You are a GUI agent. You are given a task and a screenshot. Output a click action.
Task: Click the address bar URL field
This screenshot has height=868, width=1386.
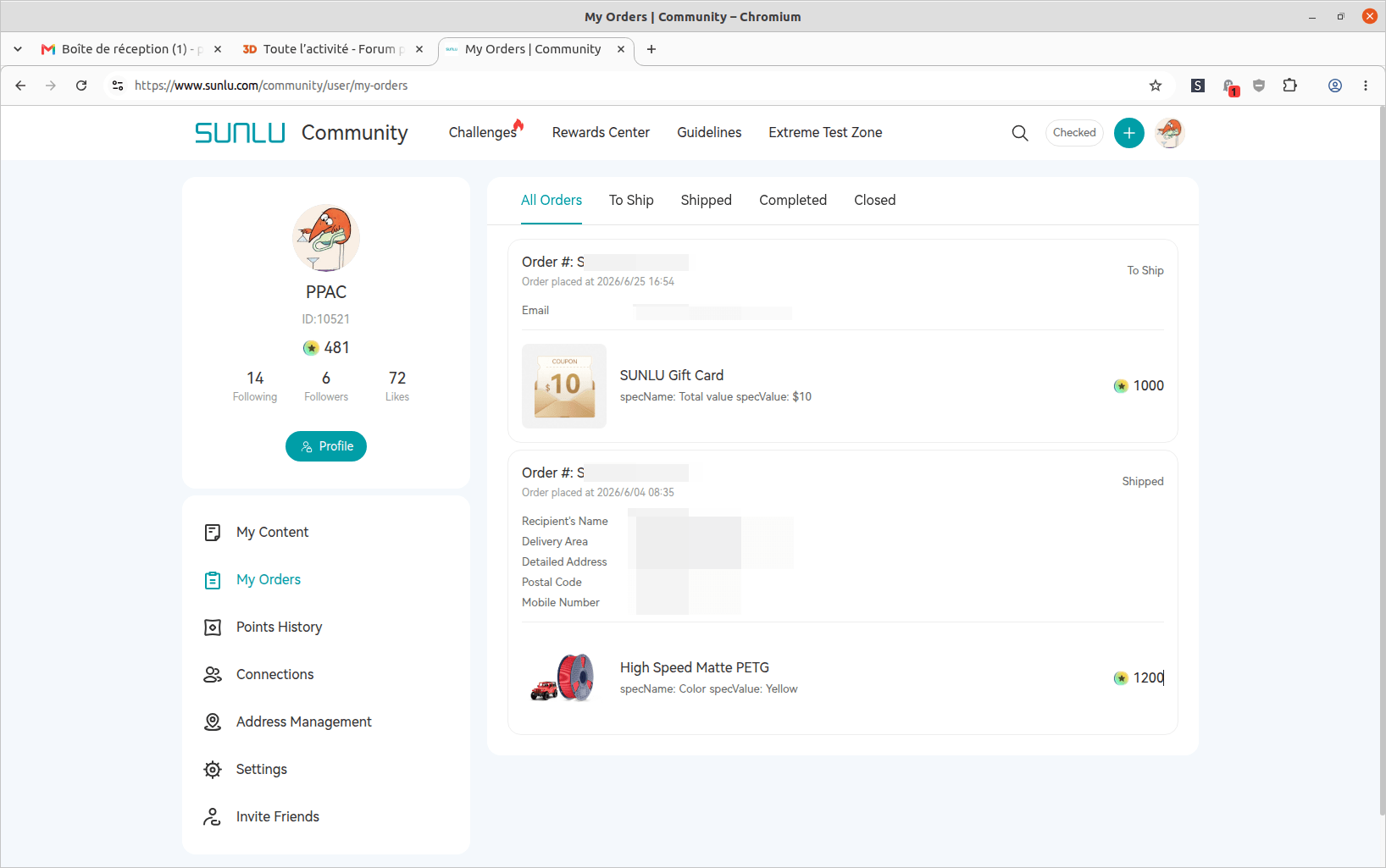635,86
